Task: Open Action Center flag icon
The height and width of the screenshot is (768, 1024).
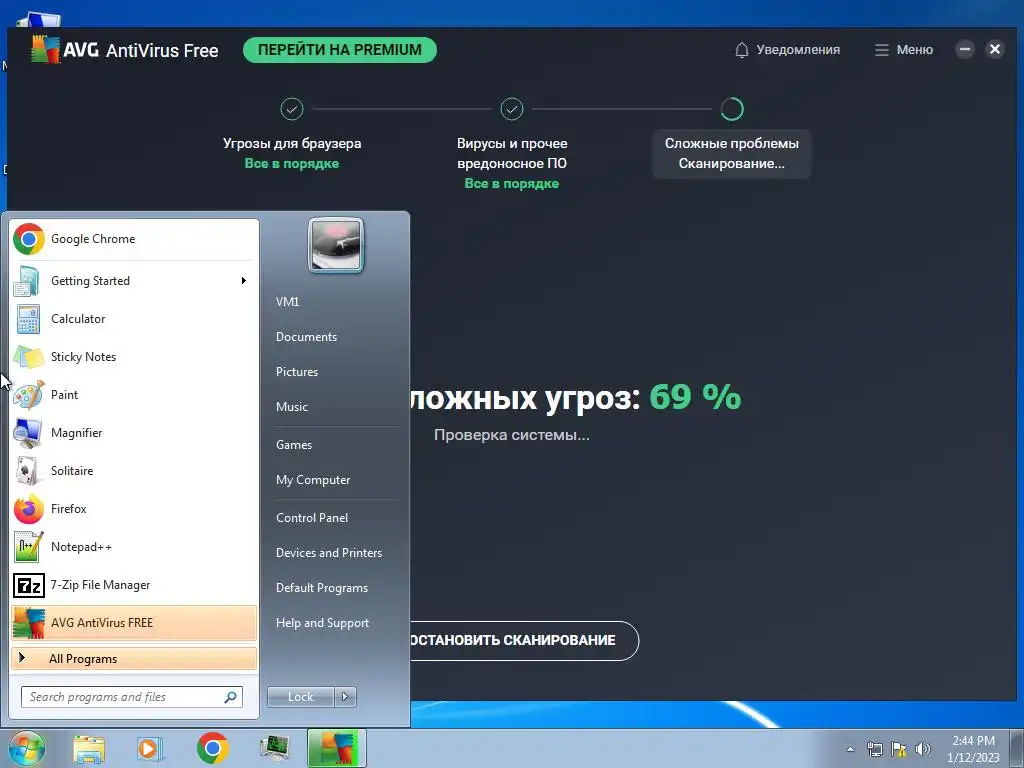Action: point(899,749)
